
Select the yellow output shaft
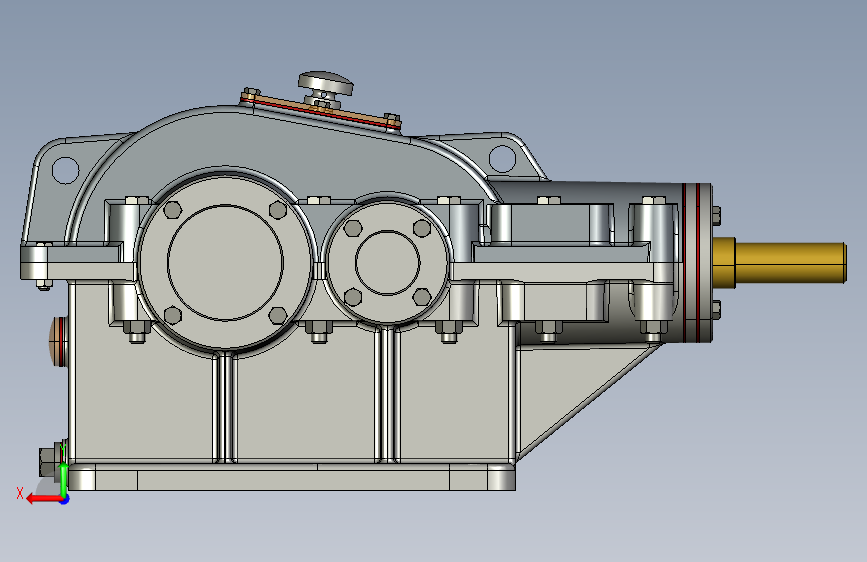[780, 264]
